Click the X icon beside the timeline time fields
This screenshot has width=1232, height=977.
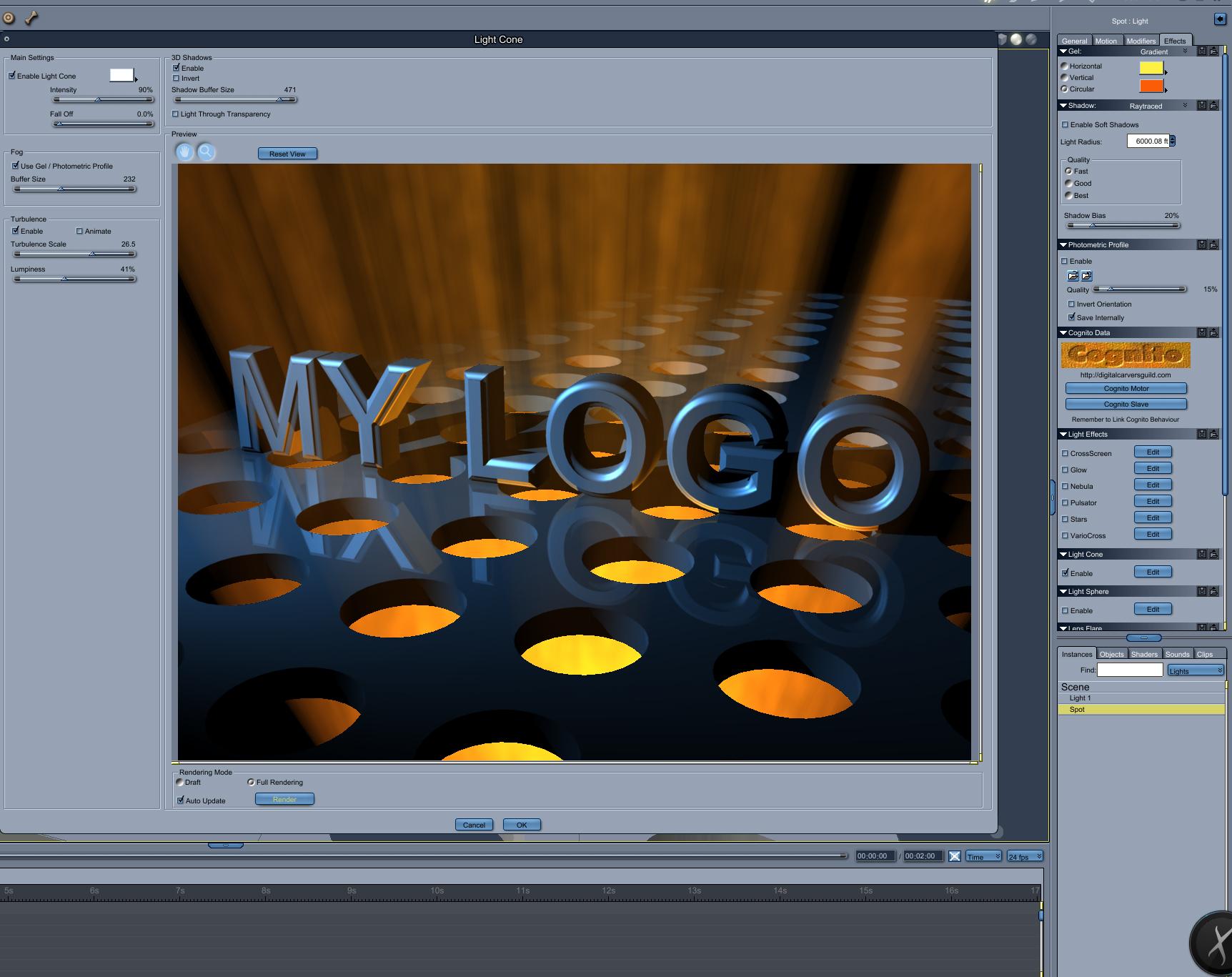coord(954,856)
